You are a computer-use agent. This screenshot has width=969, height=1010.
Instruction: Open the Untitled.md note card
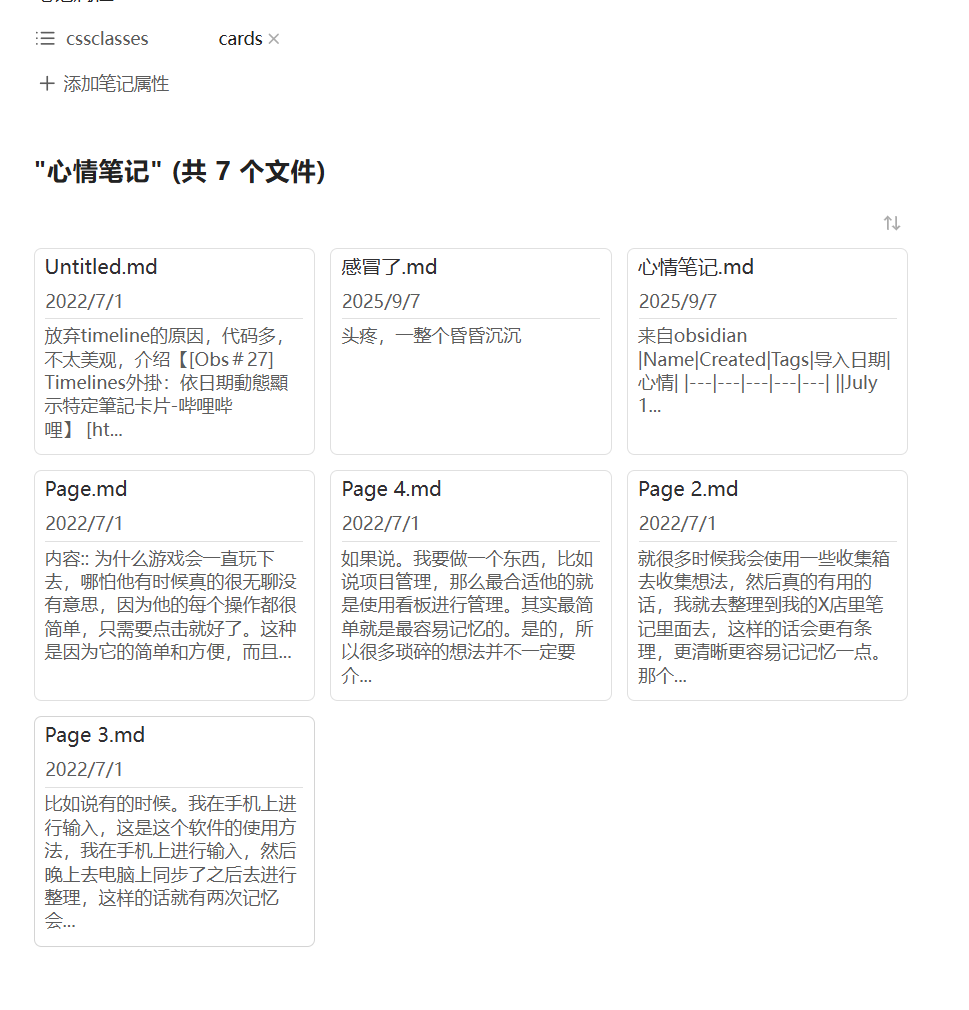pos(101,267)
